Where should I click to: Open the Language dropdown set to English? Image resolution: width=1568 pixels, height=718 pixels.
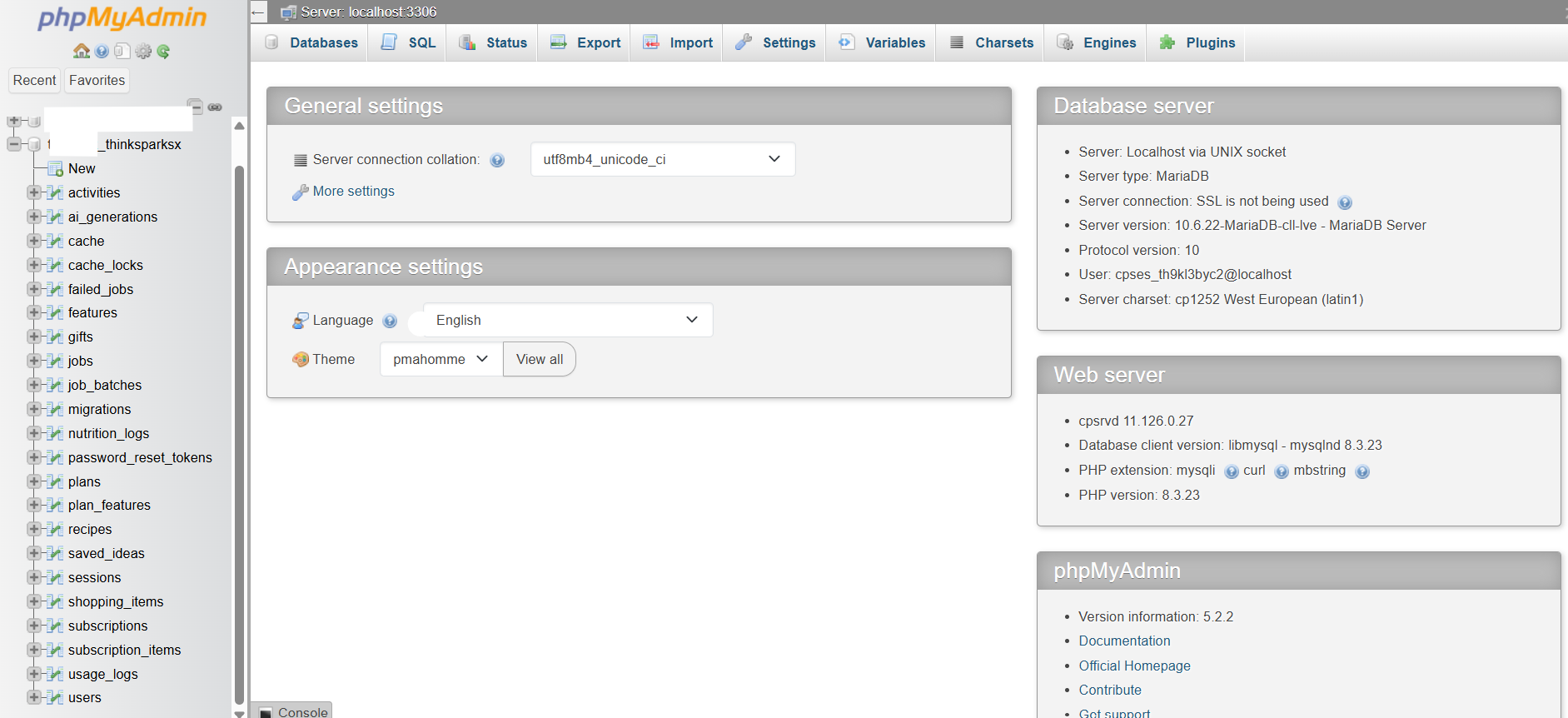(x=568, y=320)
